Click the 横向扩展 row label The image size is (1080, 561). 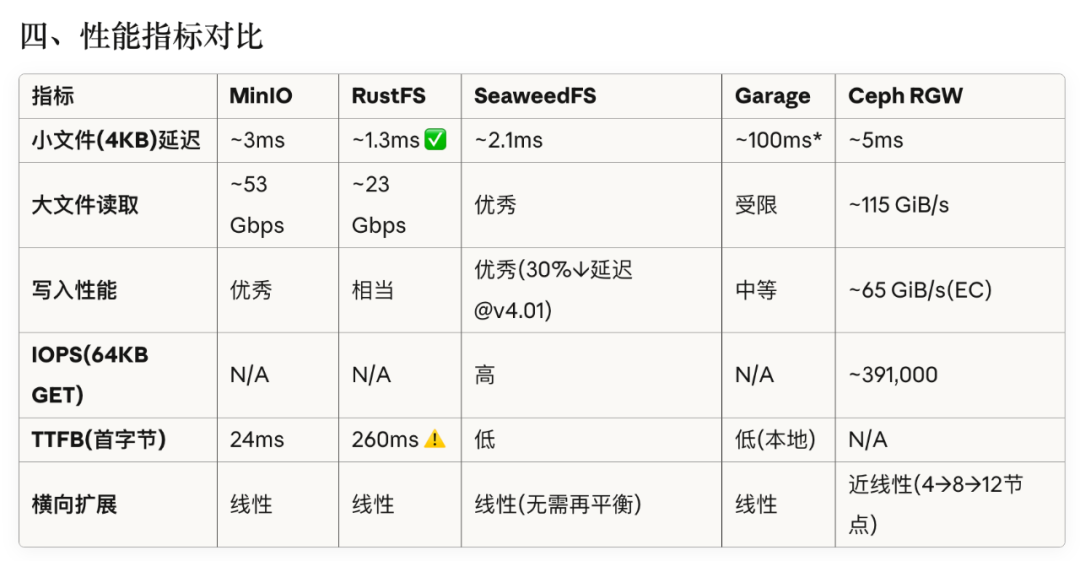pos(74,504)
